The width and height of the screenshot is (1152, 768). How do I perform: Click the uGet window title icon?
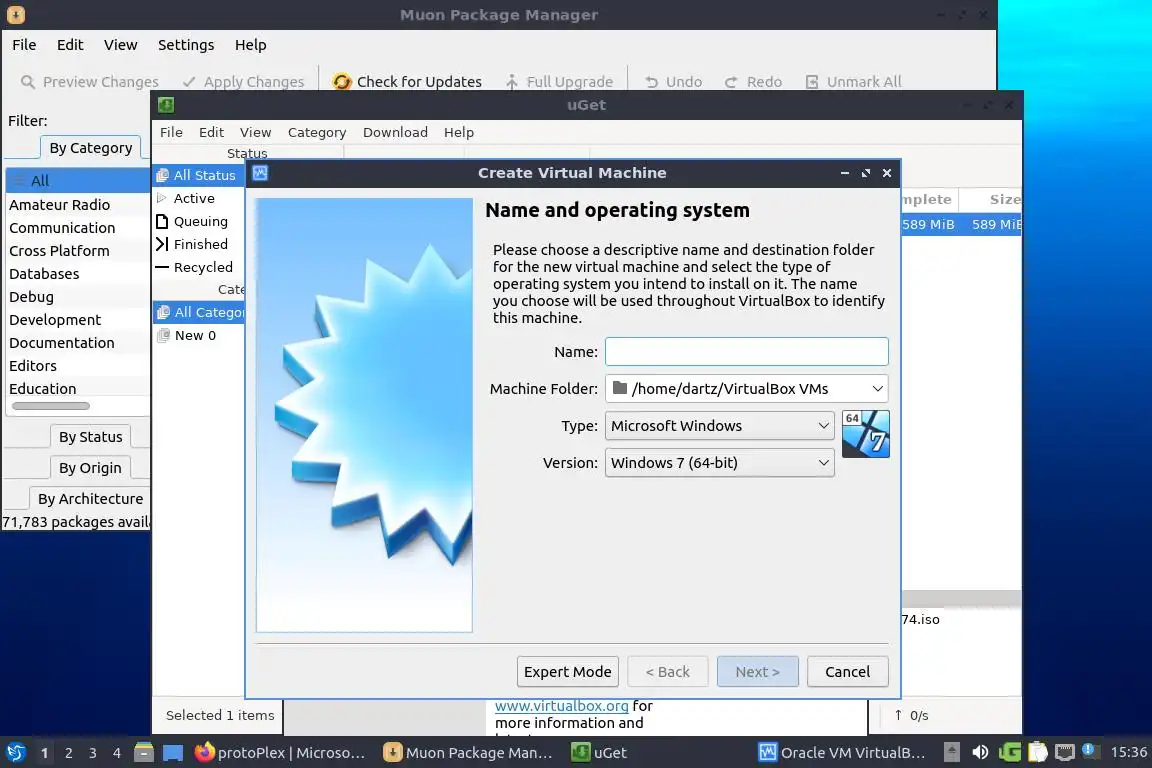coord(166,105)
